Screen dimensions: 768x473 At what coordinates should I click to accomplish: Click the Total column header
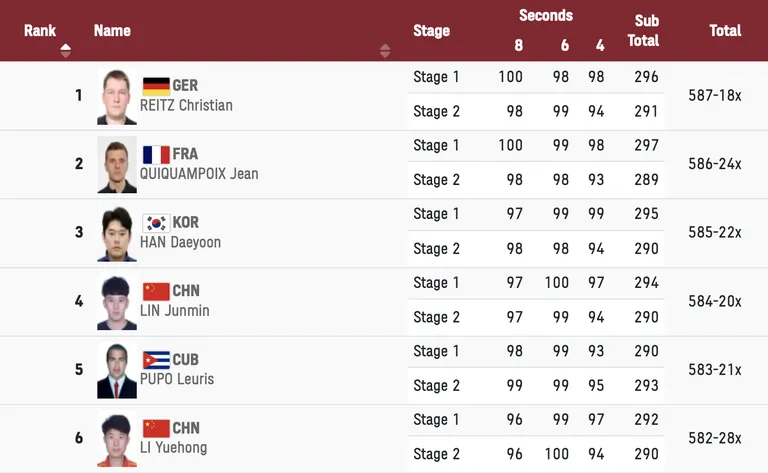[x=725, y=30]
